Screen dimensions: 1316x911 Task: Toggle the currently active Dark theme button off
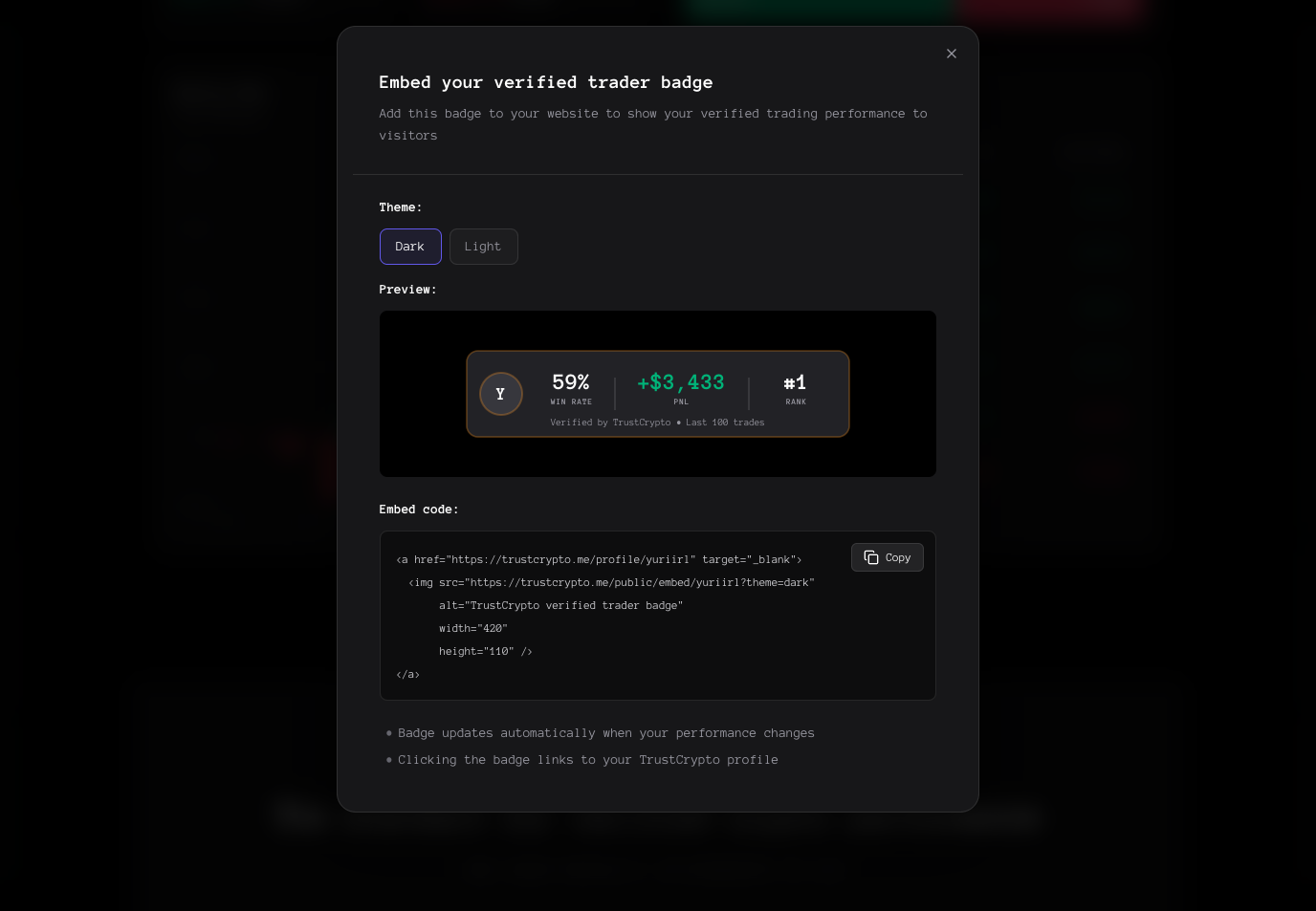(x=410, y=247)
